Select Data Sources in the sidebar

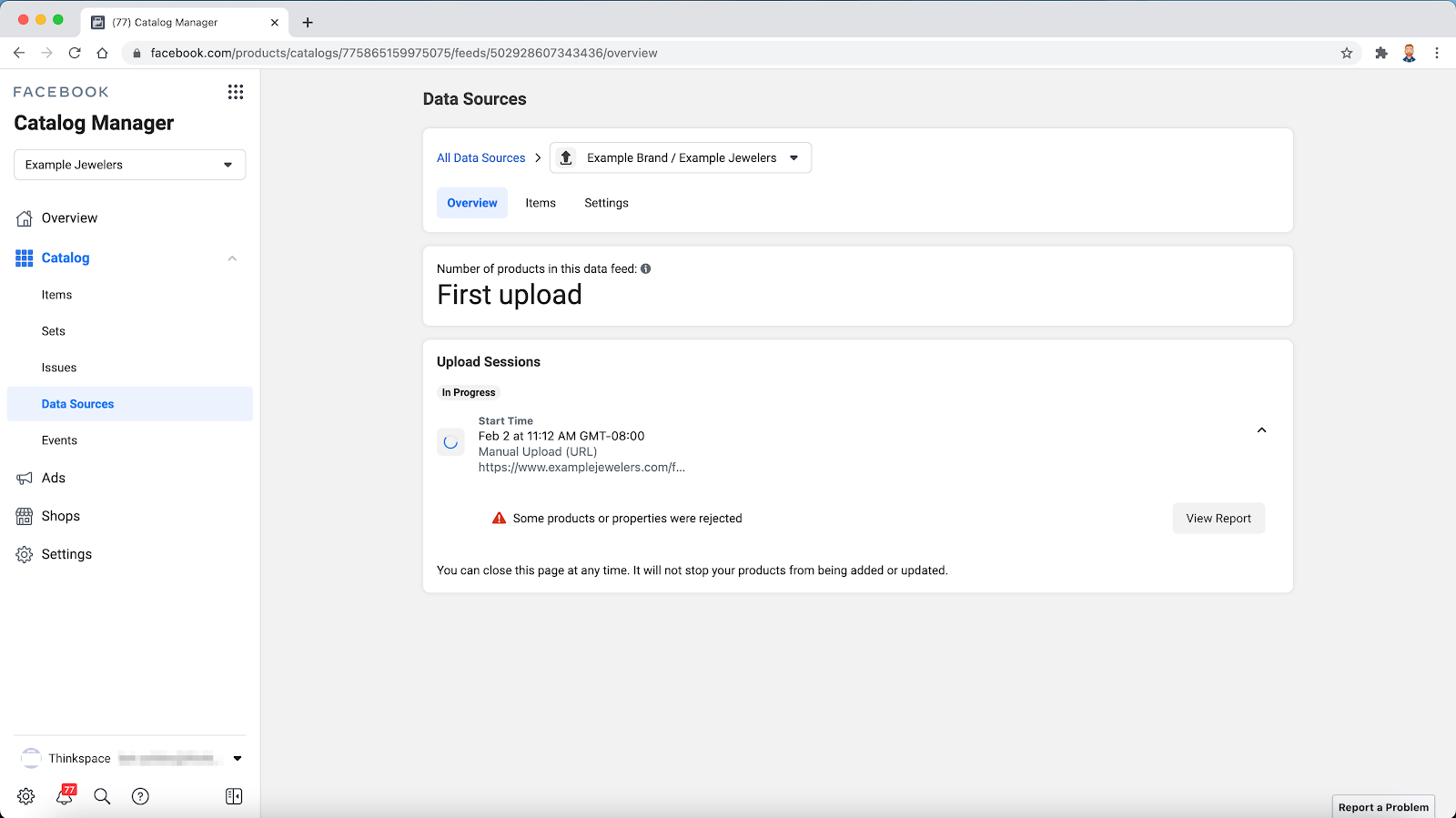[x=130, y=404]
